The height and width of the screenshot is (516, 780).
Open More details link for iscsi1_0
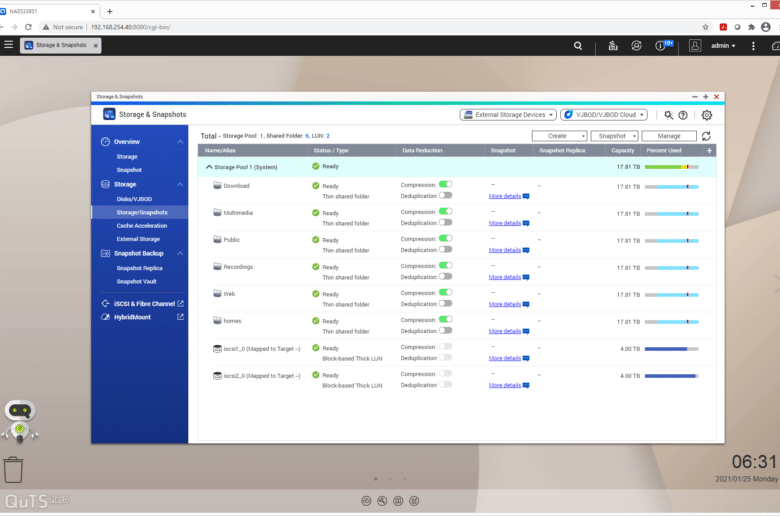click(504, 358)
